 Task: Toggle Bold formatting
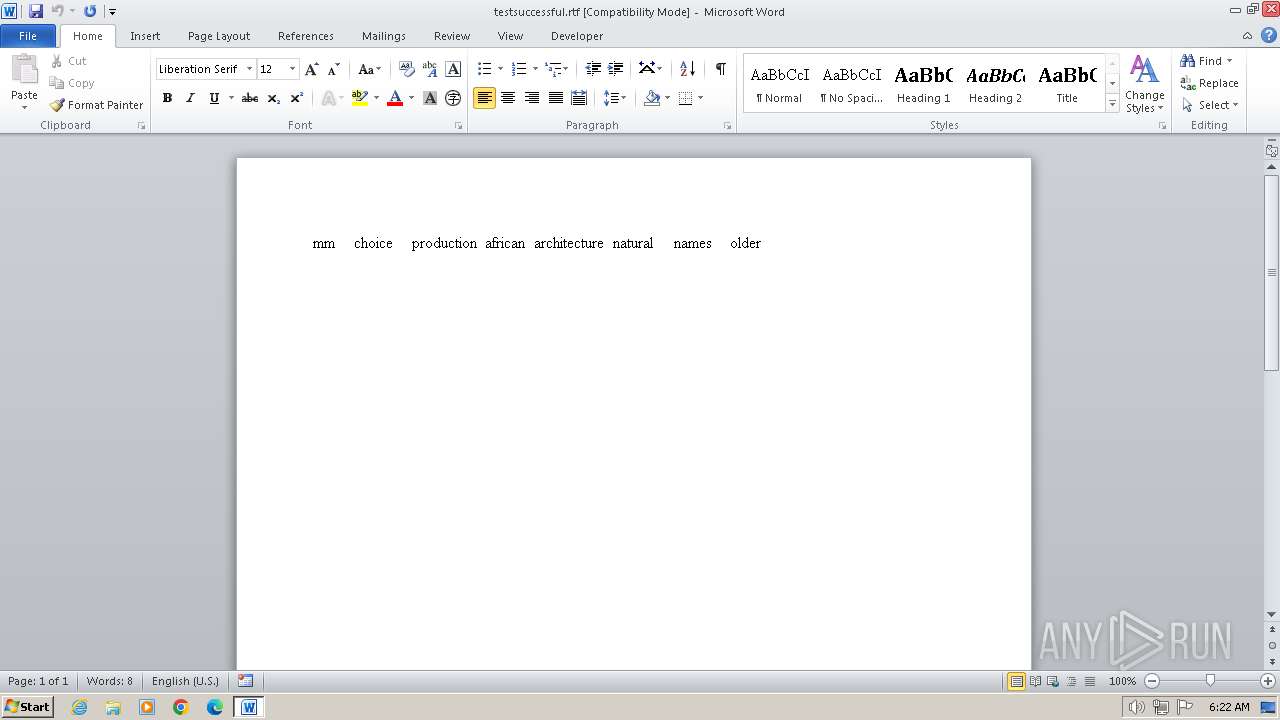click(x=167, y=98)
